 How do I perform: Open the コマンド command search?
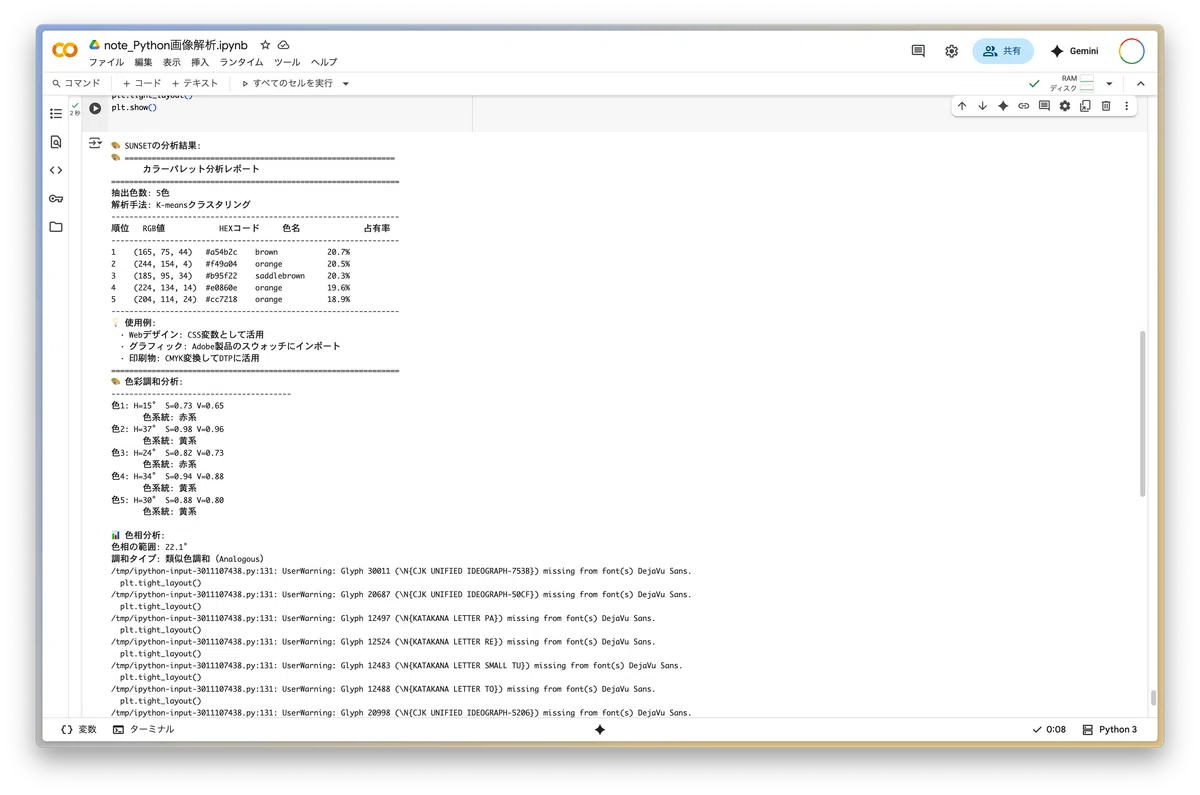point(76,83)
